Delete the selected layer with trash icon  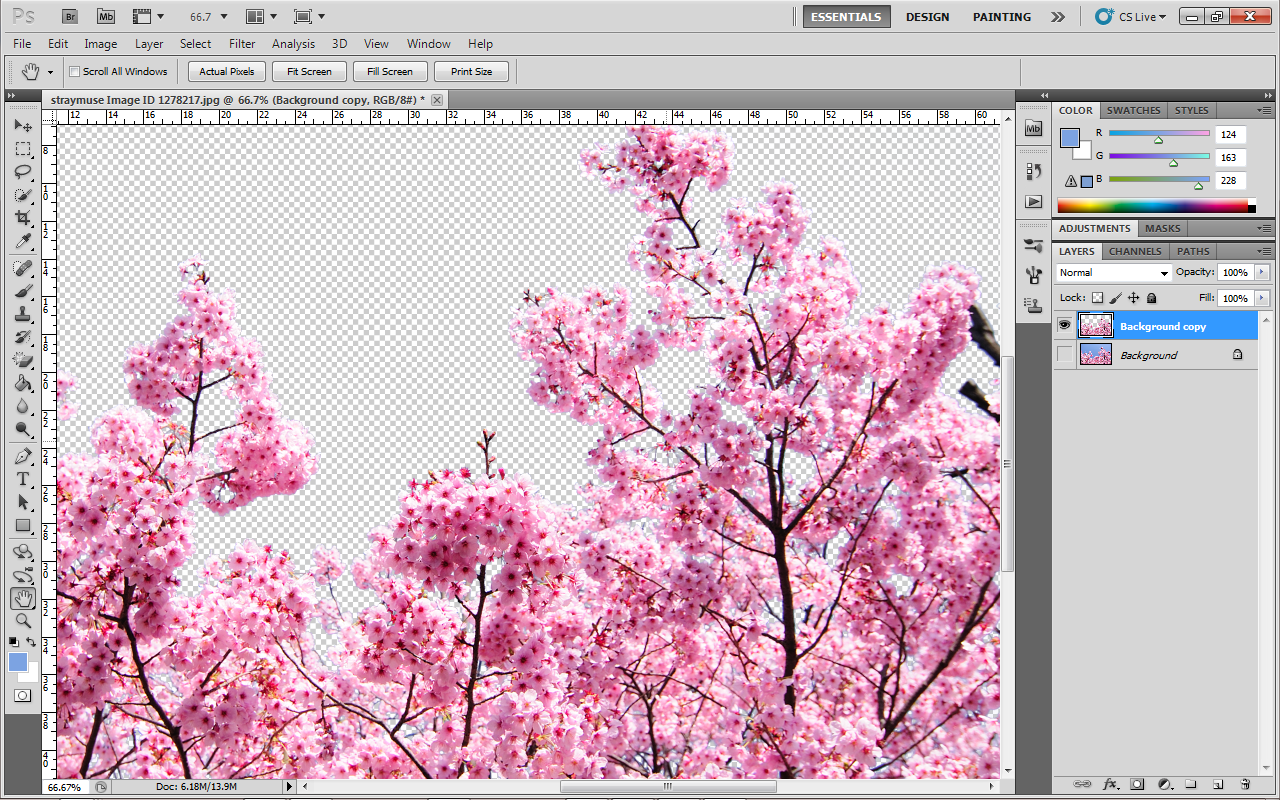pos(1245,784)
